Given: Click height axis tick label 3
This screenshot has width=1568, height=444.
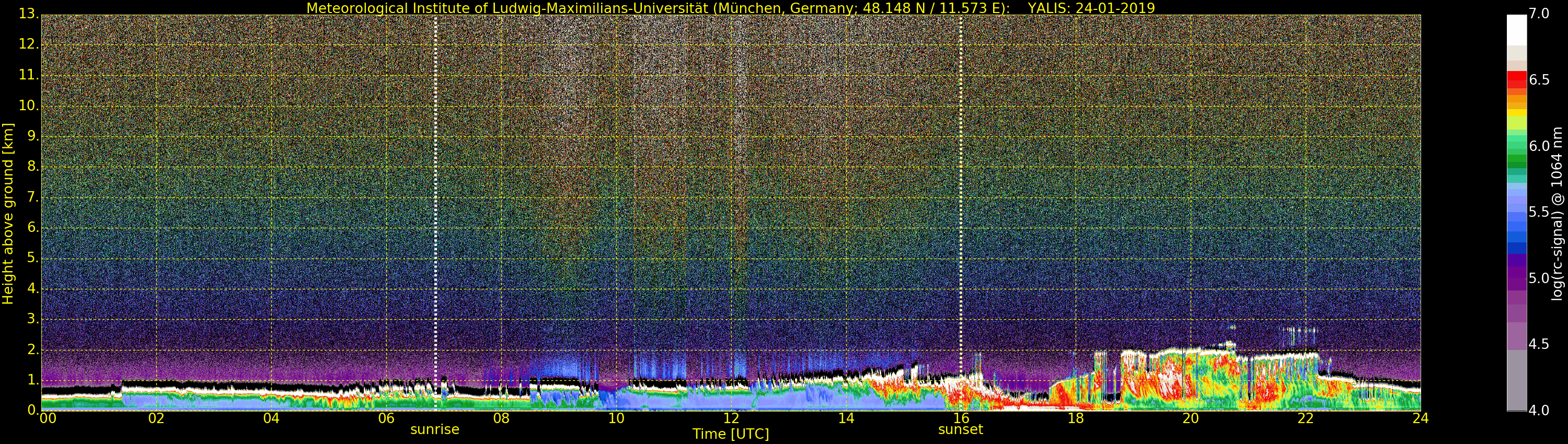Looking at the screenshot, I should coord(33,319).
